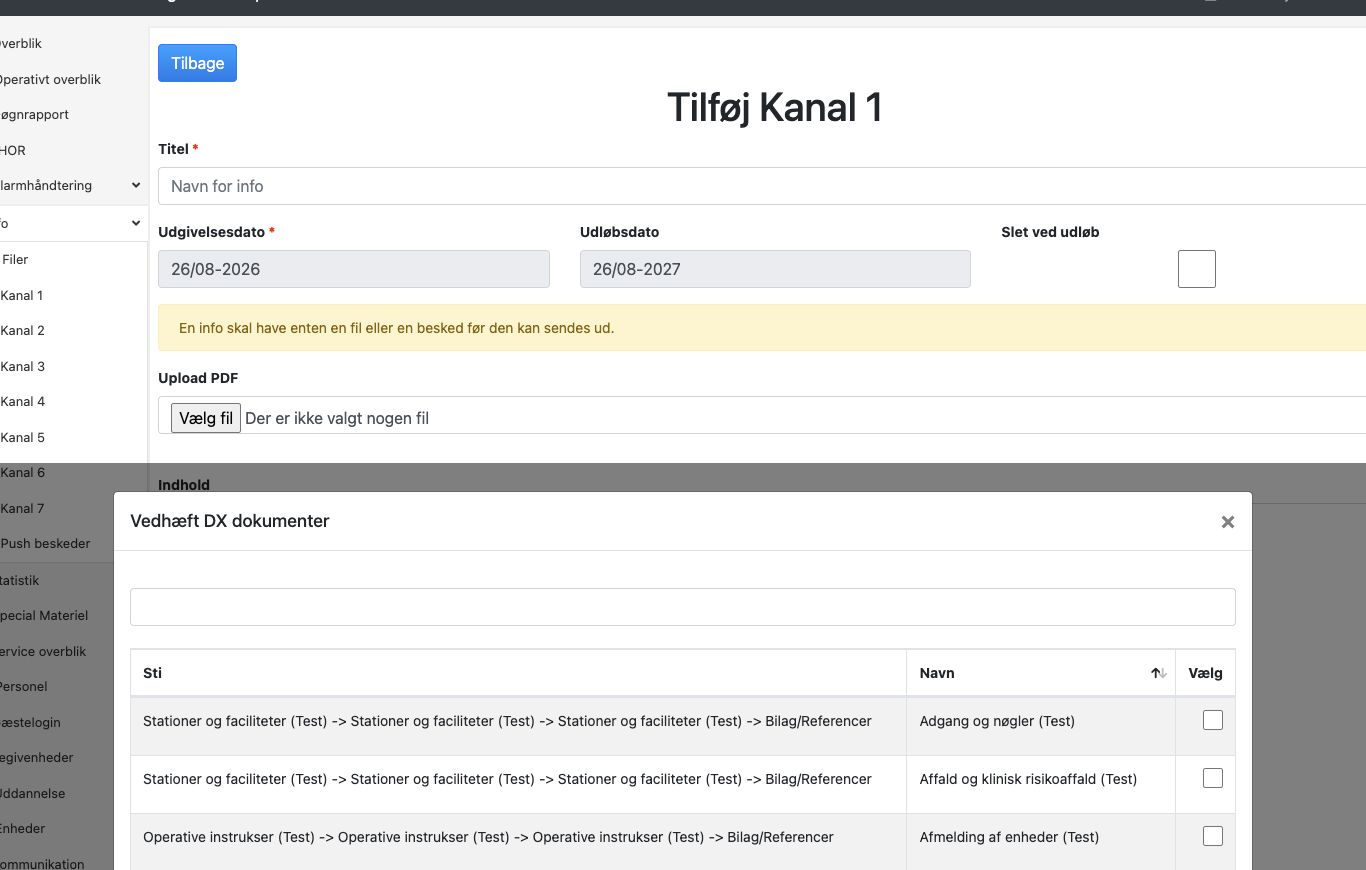Tick the Slet ved udløb checkbox
This screenshot has height=870, width=1366.
(1197, 269)
